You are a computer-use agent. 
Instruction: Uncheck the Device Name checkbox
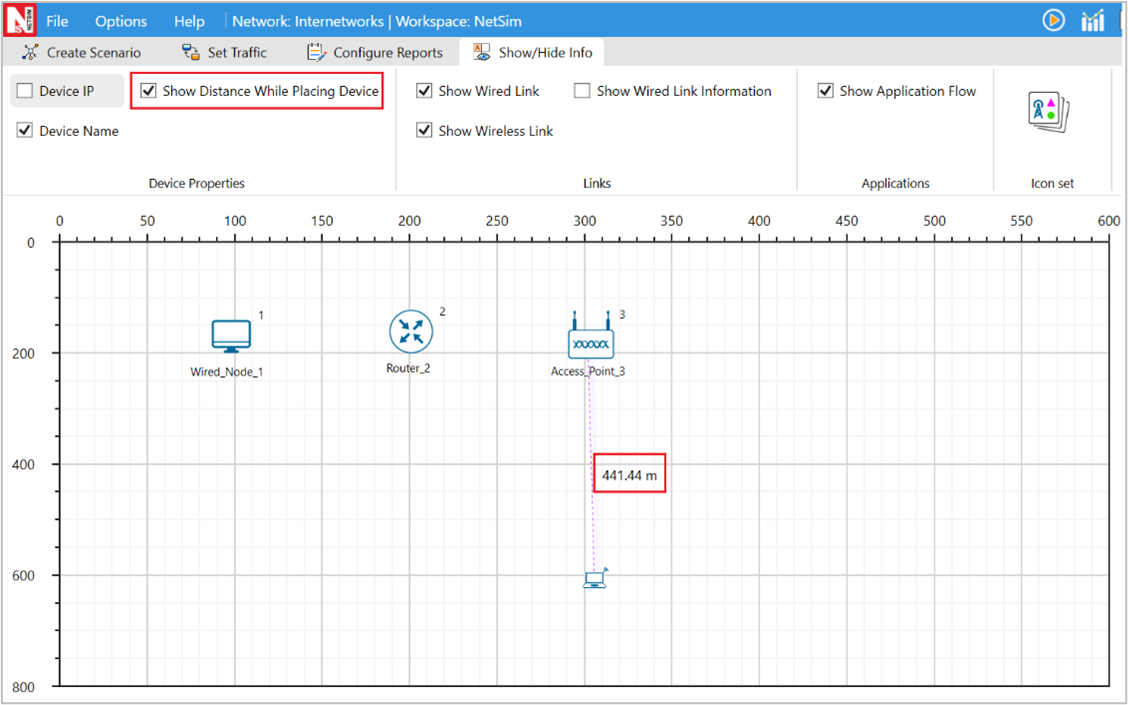pos(25,130)
